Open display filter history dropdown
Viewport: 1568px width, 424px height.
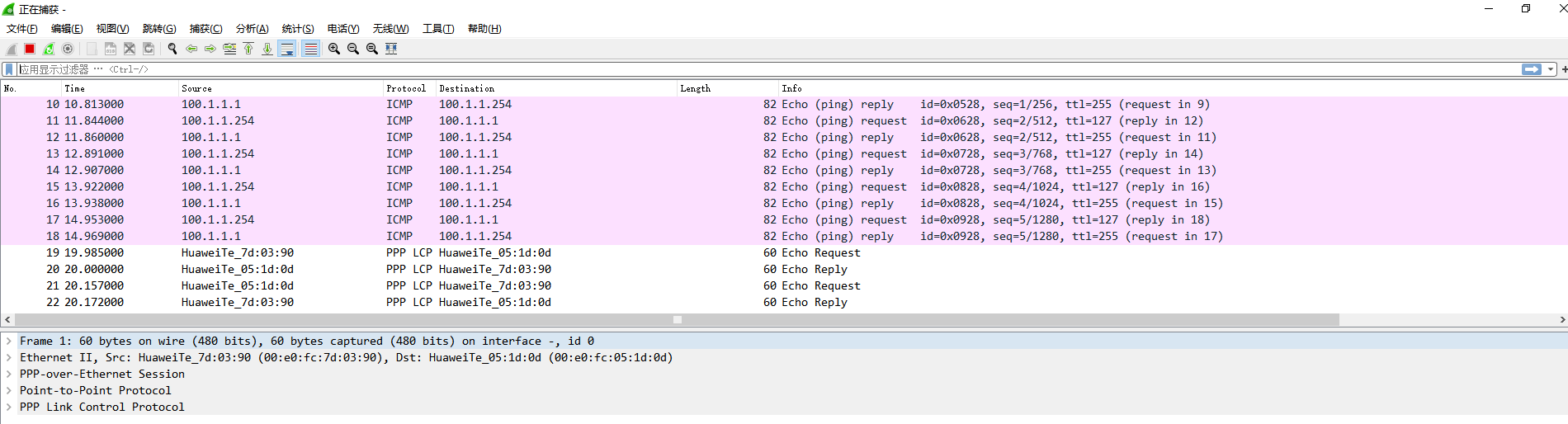1551,69
